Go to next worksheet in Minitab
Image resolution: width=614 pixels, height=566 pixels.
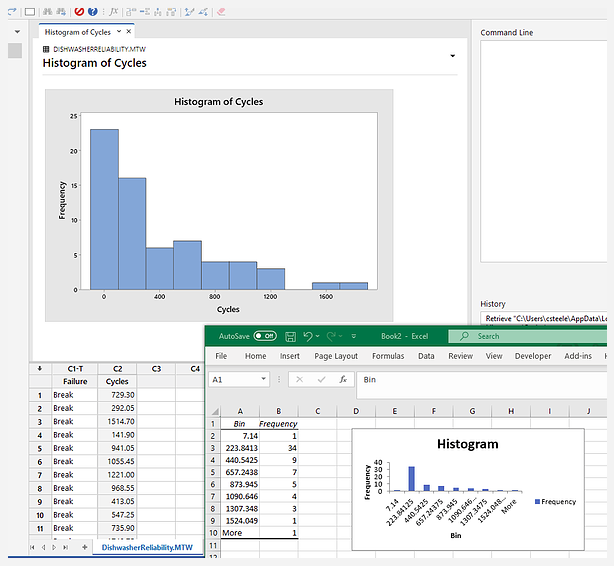(x=54, y=547)
